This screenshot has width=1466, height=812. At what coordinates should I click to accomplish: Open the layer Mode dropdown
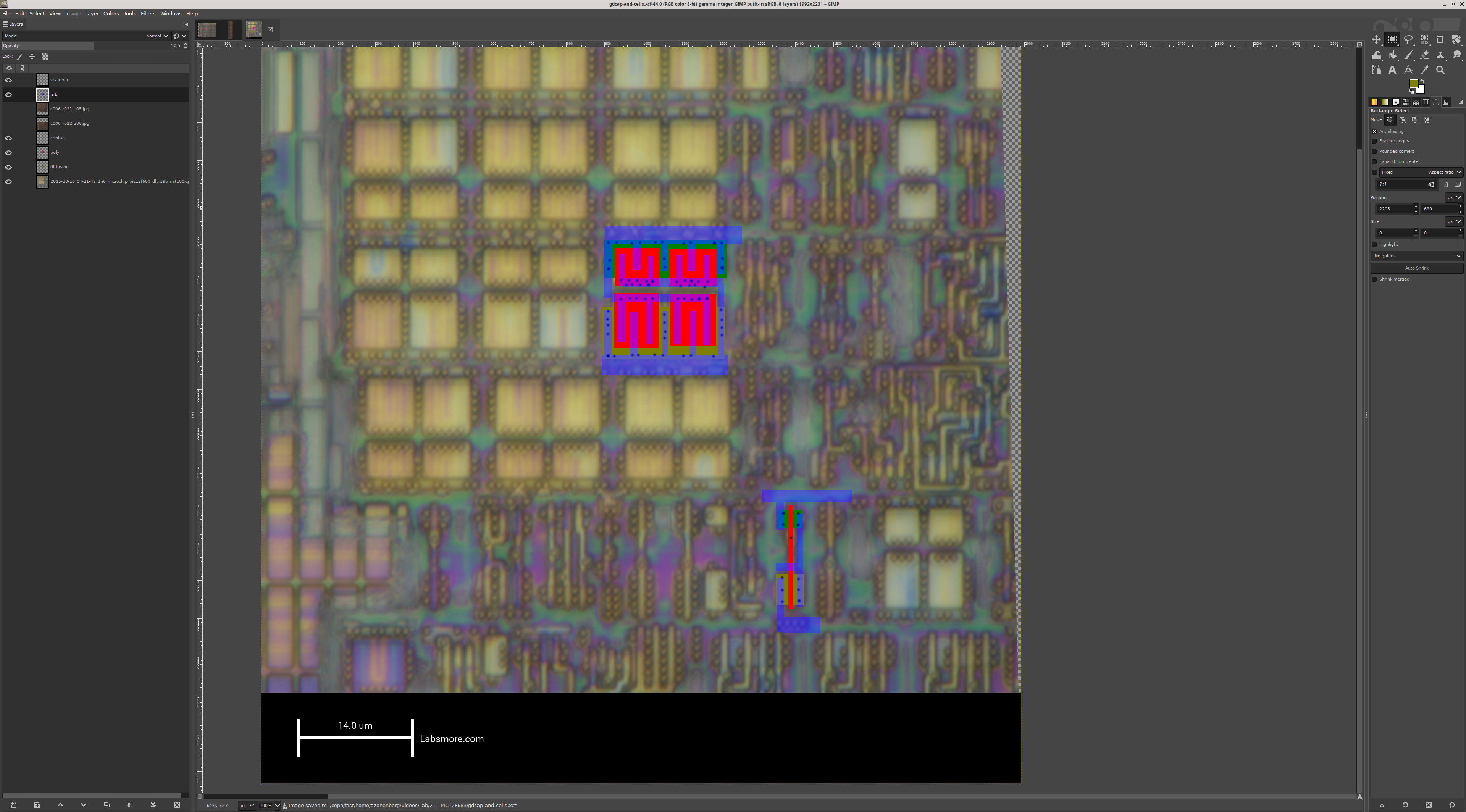(157, 36)
